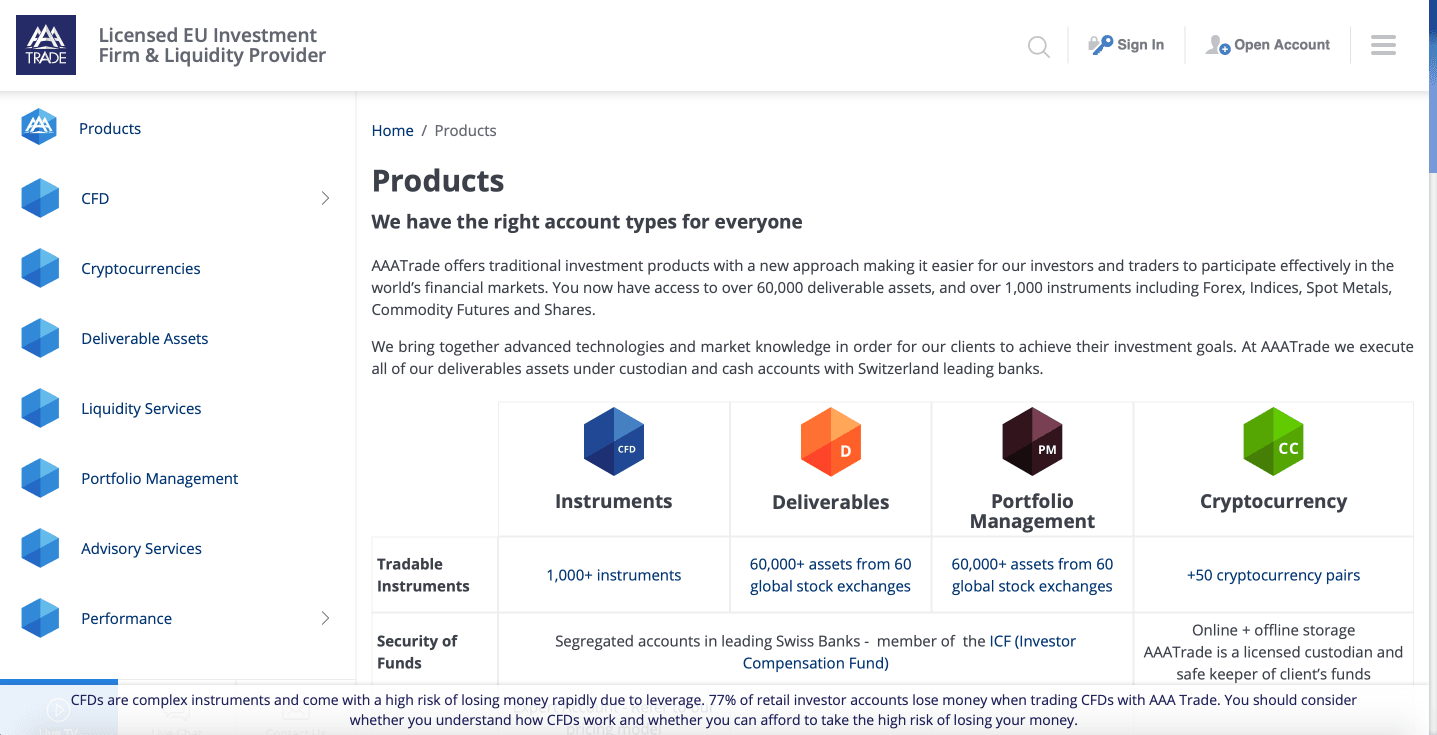1437x735 pixels.
Task: Click the Performance cube icon
Action: click(x=40, y=618)
